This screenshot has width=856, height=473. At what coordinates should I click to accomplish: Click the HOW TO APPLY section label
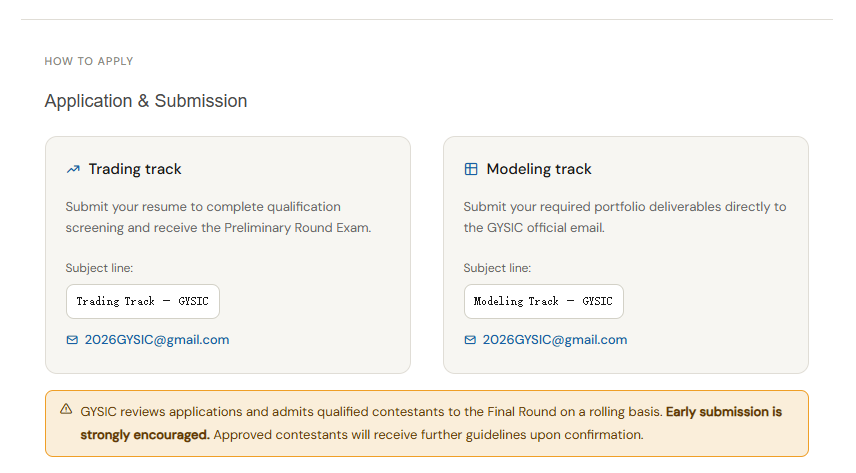tap(89, 61)
